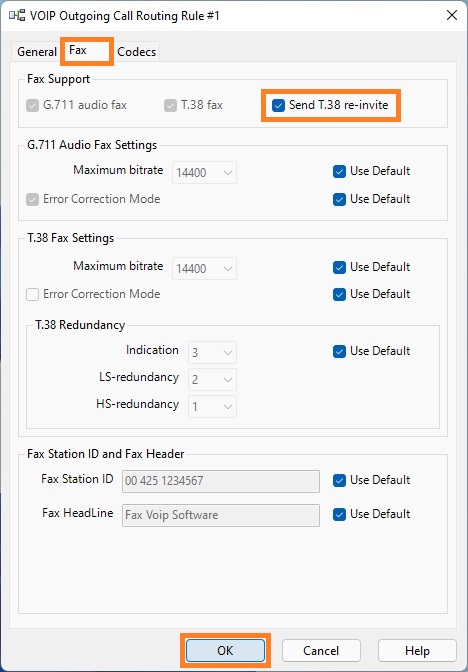Switch to the General tab
The height and width of the screenshot is (672, 468).
37,52
